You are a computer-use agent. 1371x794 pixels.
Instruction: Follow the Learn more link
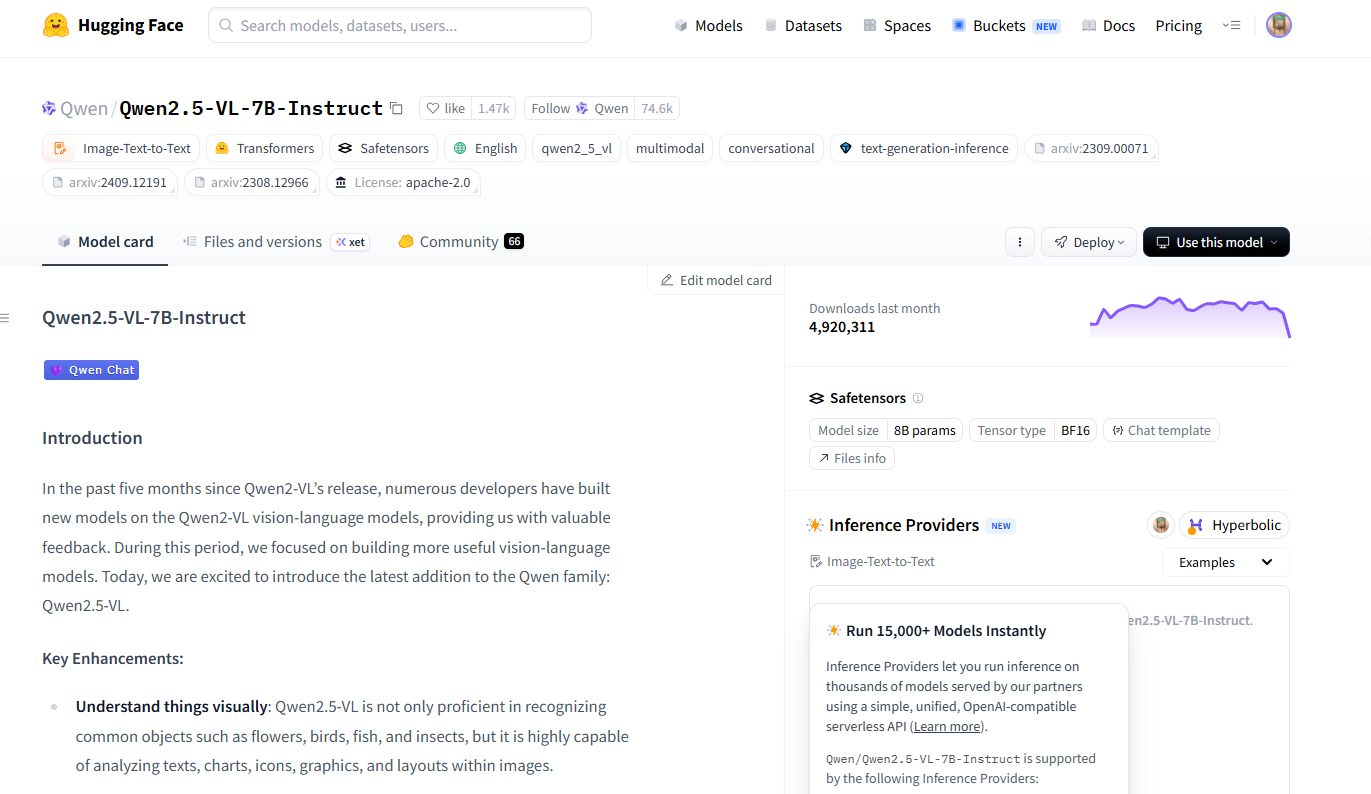[946, 727]
